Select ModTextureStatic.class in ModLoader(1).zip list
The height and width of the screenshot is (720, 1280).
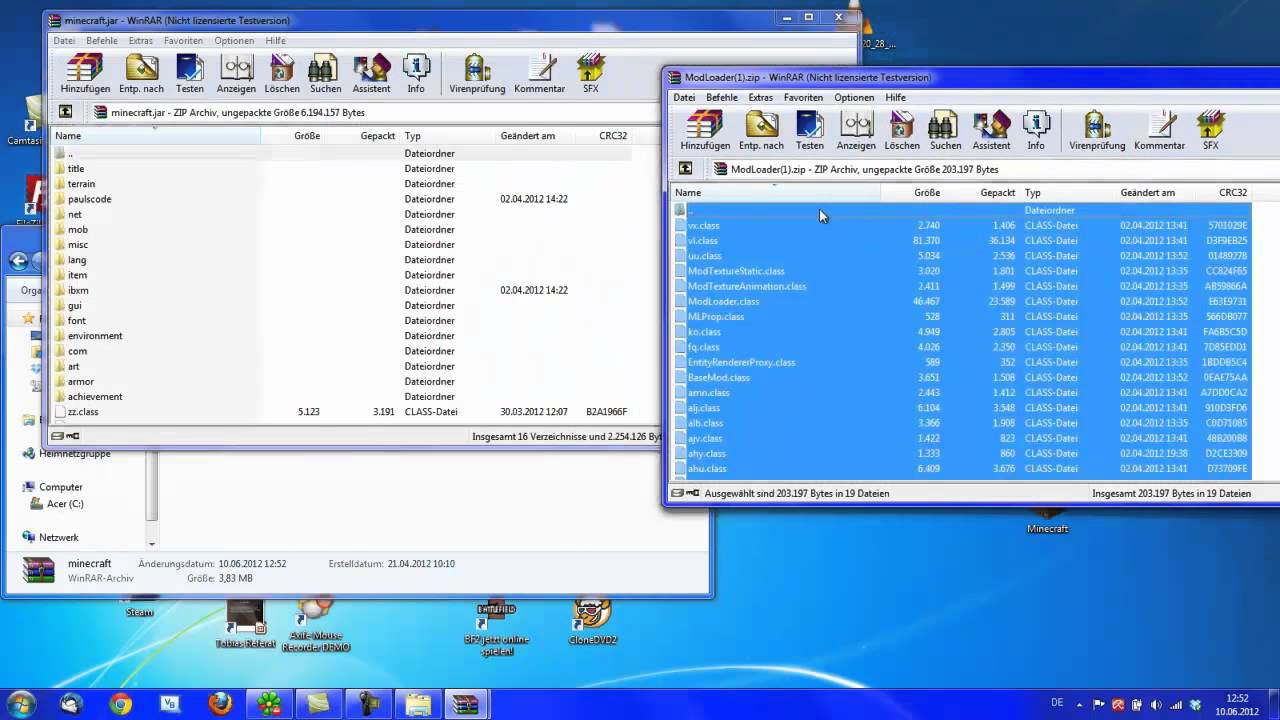click(x=736, y=271)
